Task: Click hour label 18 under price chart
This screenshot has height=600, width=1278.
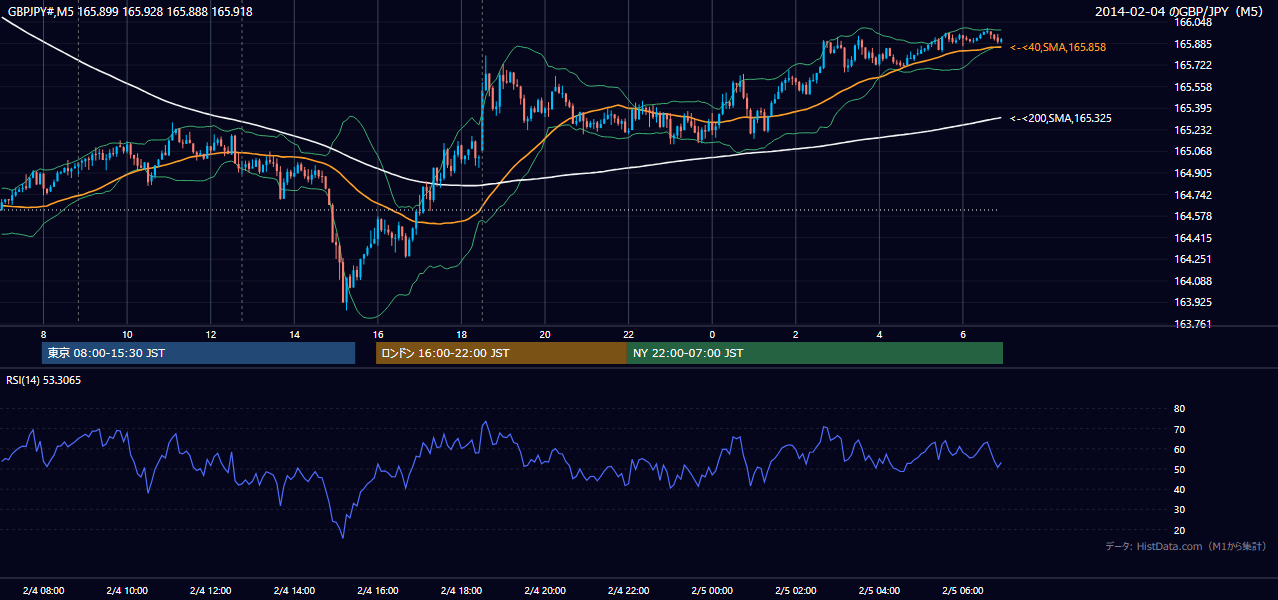Action: pyautogui.click(x=461, y=333)
